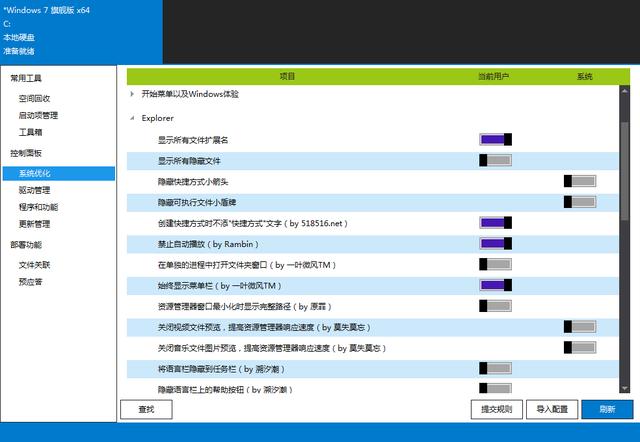Click the 查找 button

(146, 409)
